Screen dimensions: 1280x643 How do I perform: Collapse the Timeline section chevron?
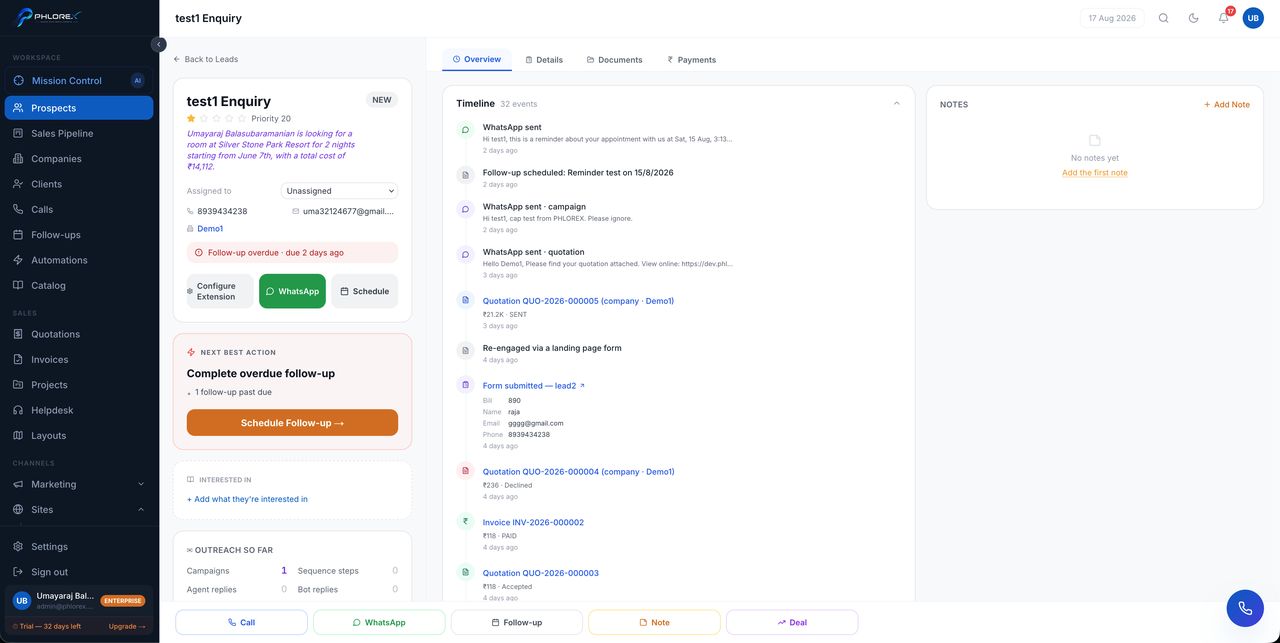pos(896,103)
